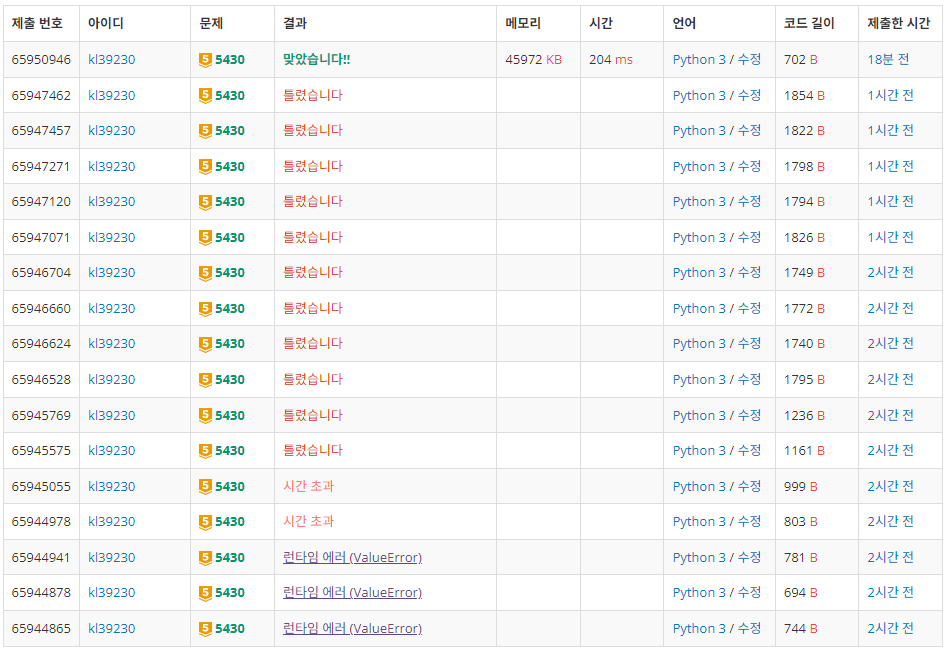
Task: Open problem 5430 link in row 65950946
Action: point(230,59)
